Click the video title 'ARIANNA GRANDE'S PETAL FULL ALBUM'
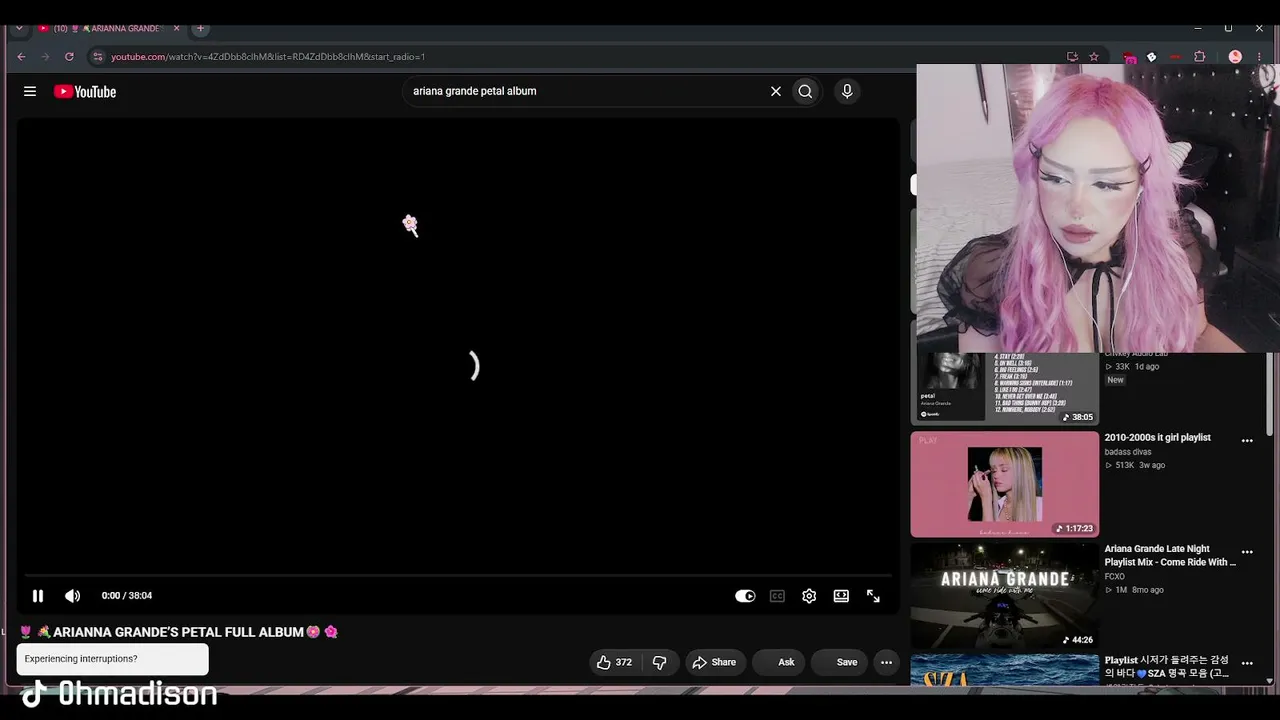 tap(179, 632)
